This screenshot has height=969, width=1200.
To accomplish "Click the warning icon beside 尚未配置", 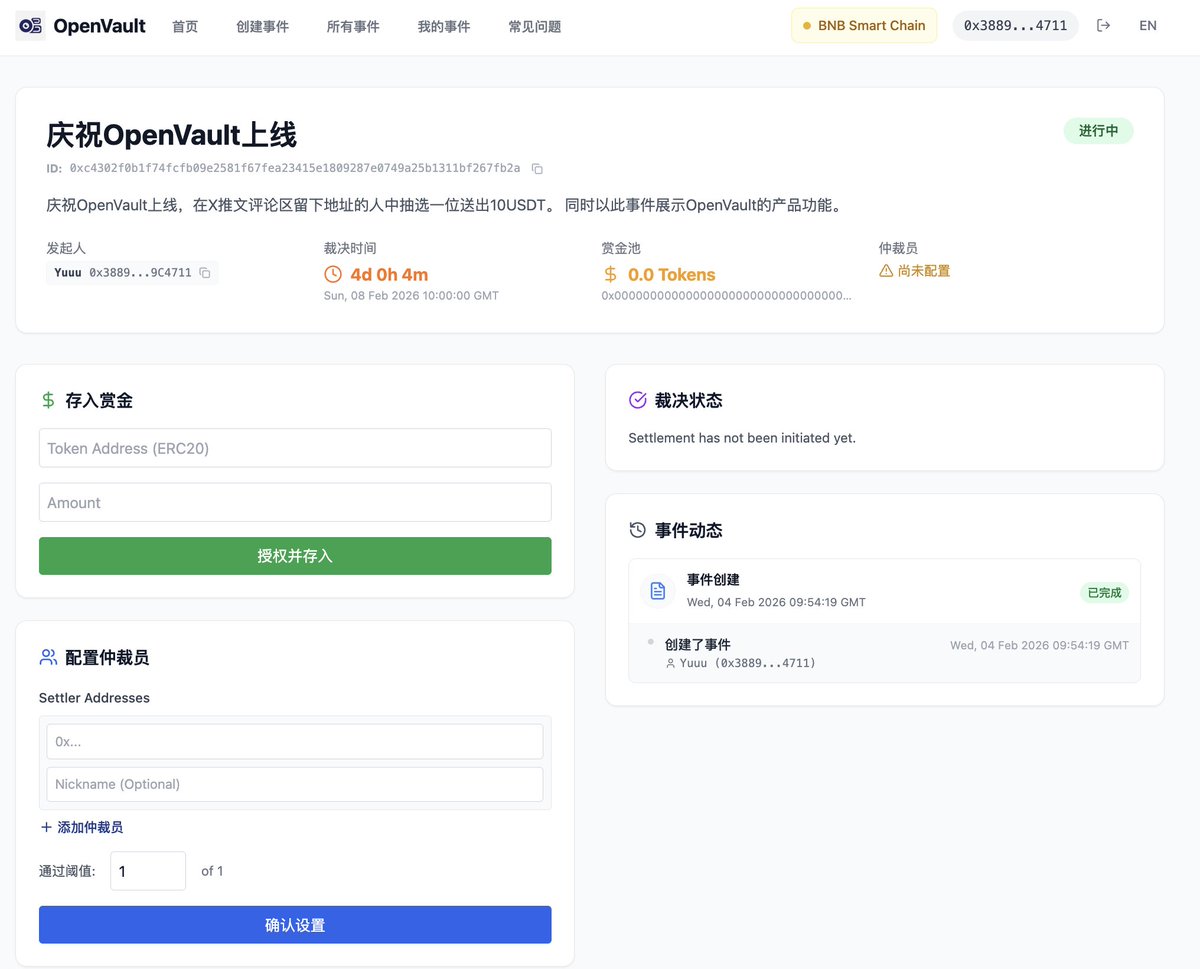I will (886, 271).
